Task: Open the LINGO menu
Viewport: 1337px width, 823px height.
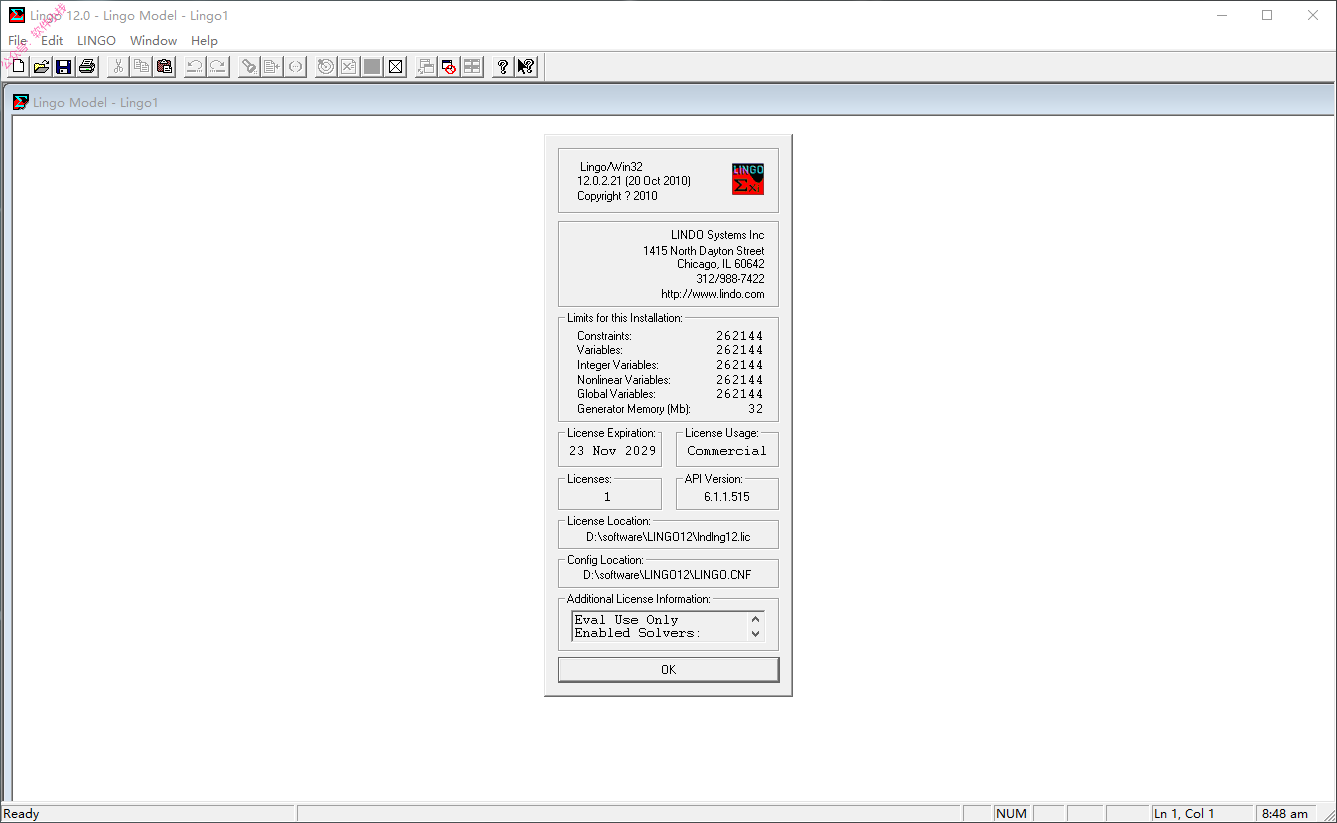Action: click(96, 41)
